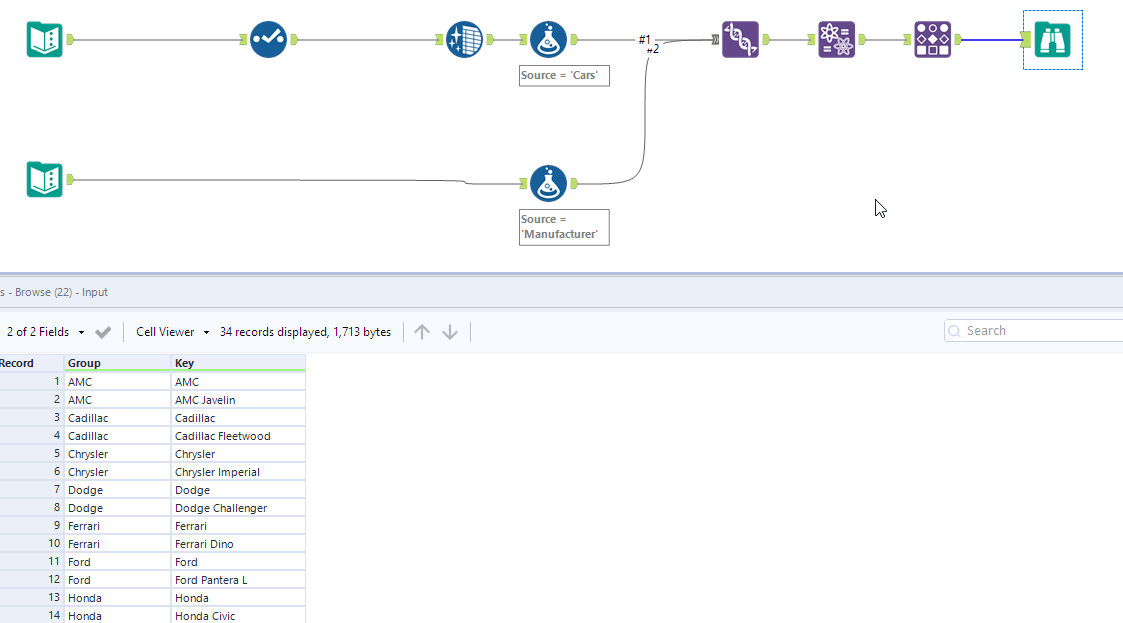Viewport: 1123px width, 623px height.
Task: Select the Cars Input Data tool on the canvas
Action: 45,39
